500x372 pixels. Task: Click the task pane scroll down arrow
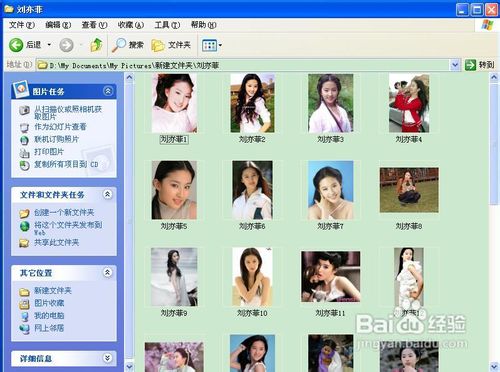(x=129, y=367)
